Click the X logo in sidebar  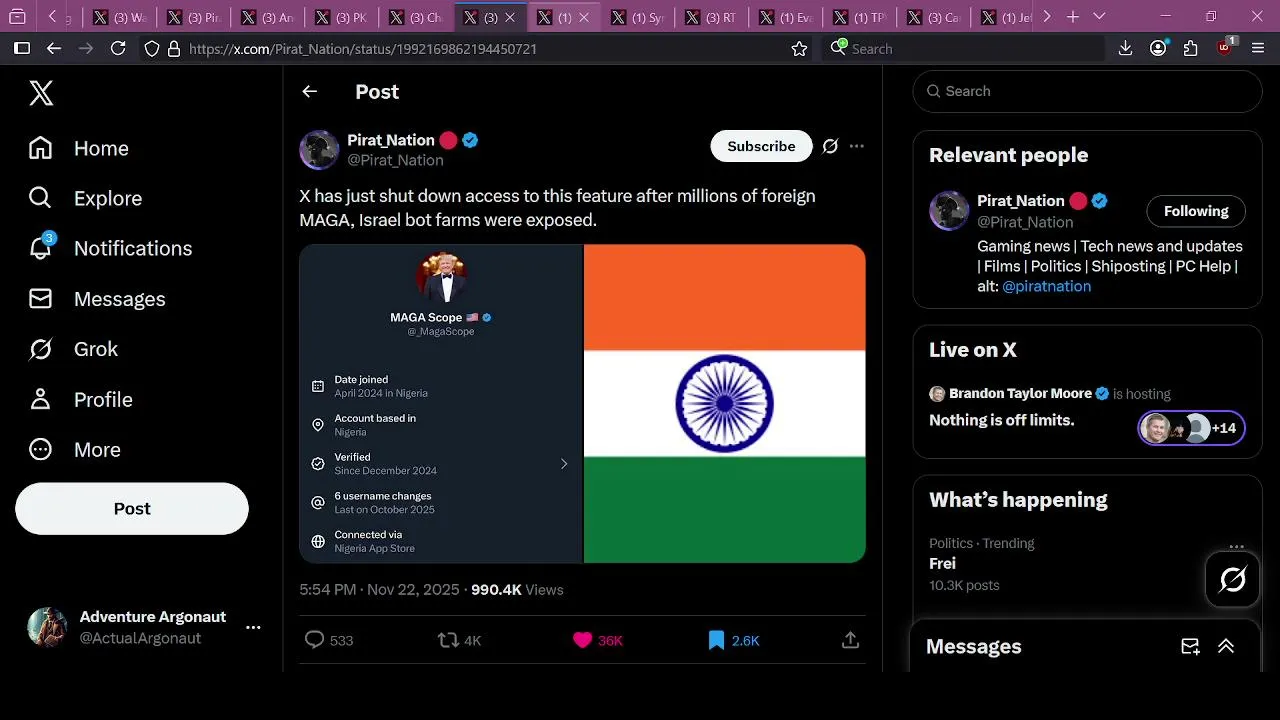(x=41, y=93)
